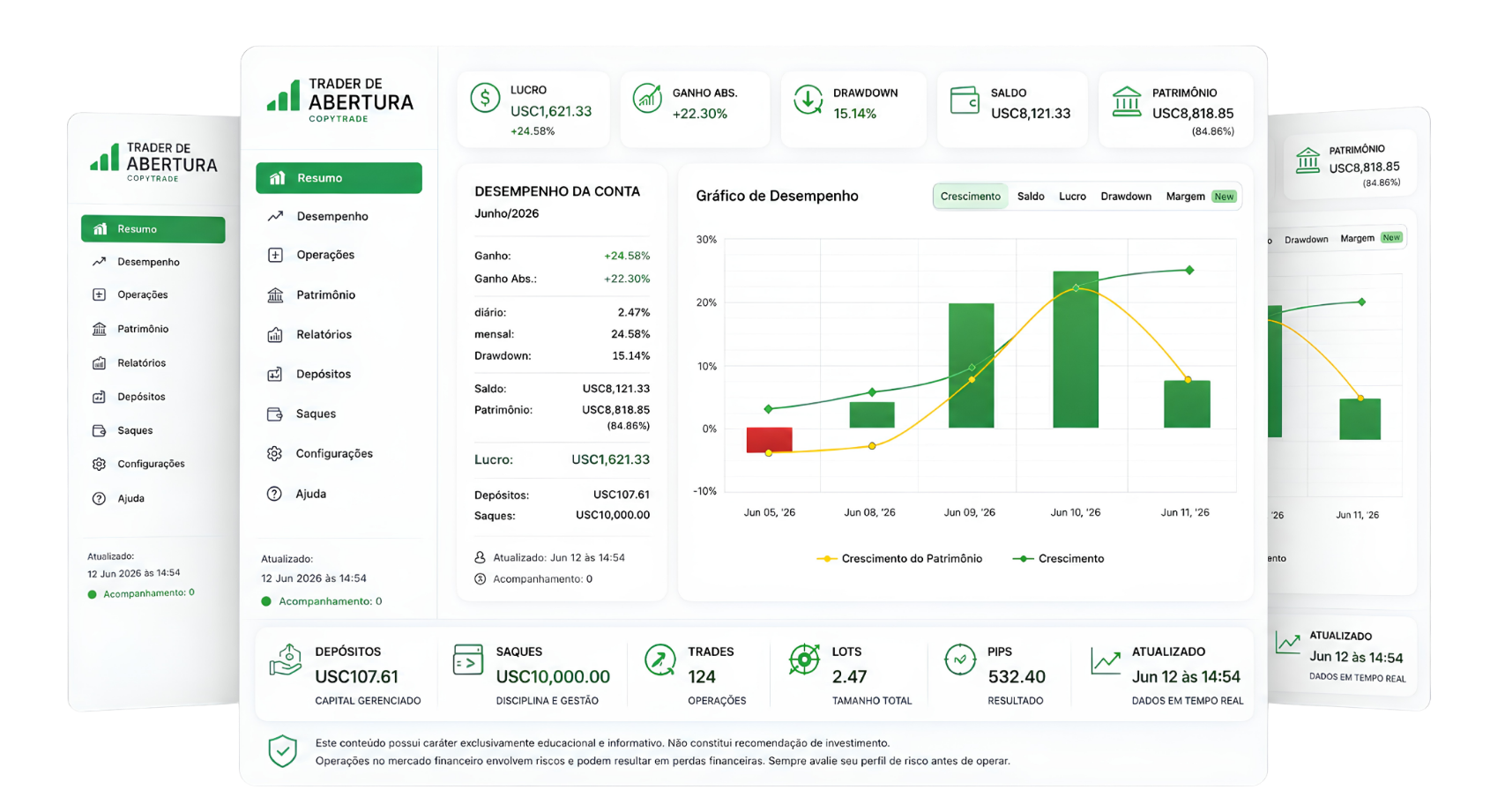This screenshot has height=812, width=1505.
Task: Click the Pips gauge icon
Action: (x=959, y=659)
